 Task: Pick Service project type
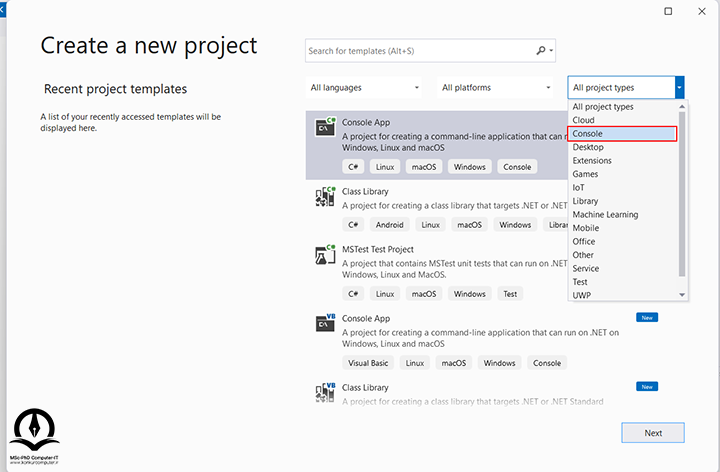tap(585, 268)
